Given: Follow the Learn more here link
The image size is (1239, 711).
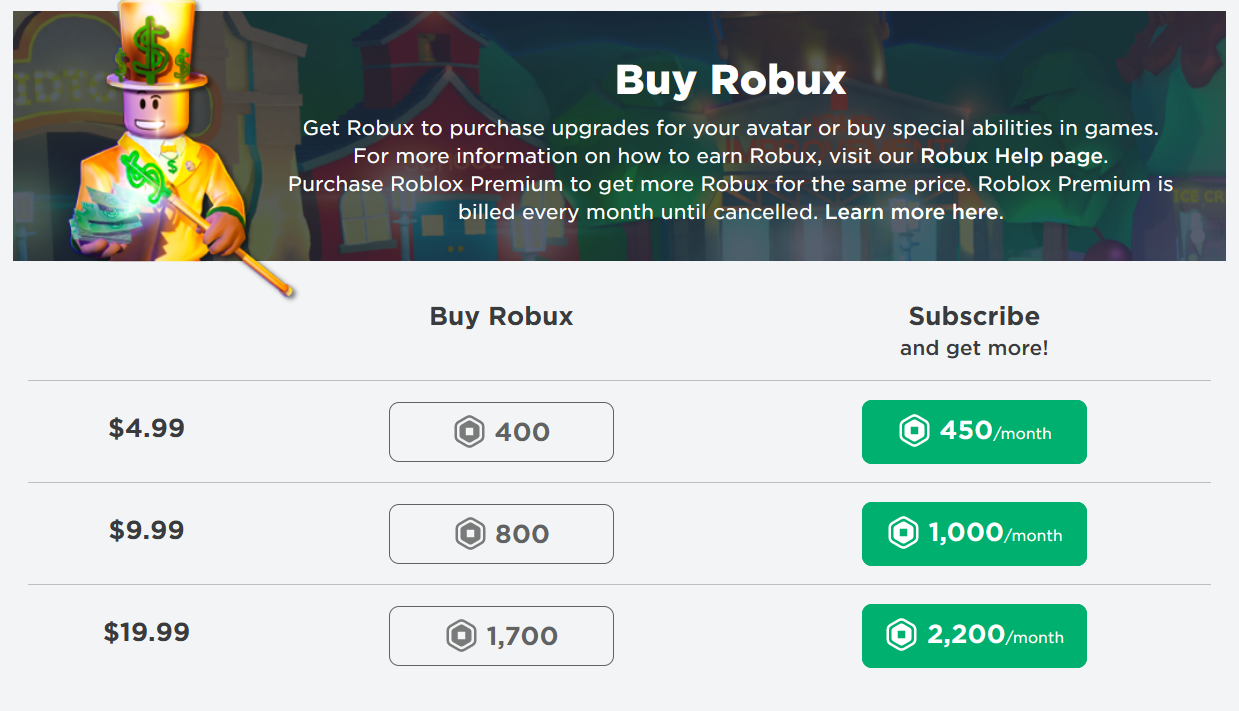Looking at the screenshot, I should tap(911, 212).
